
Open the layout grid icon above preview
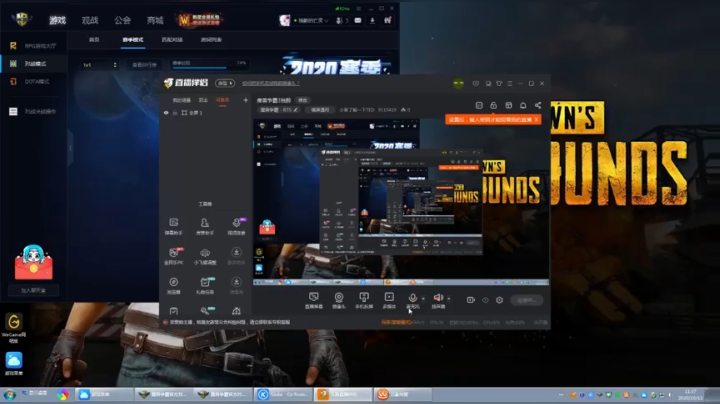[x=508, y=106]
